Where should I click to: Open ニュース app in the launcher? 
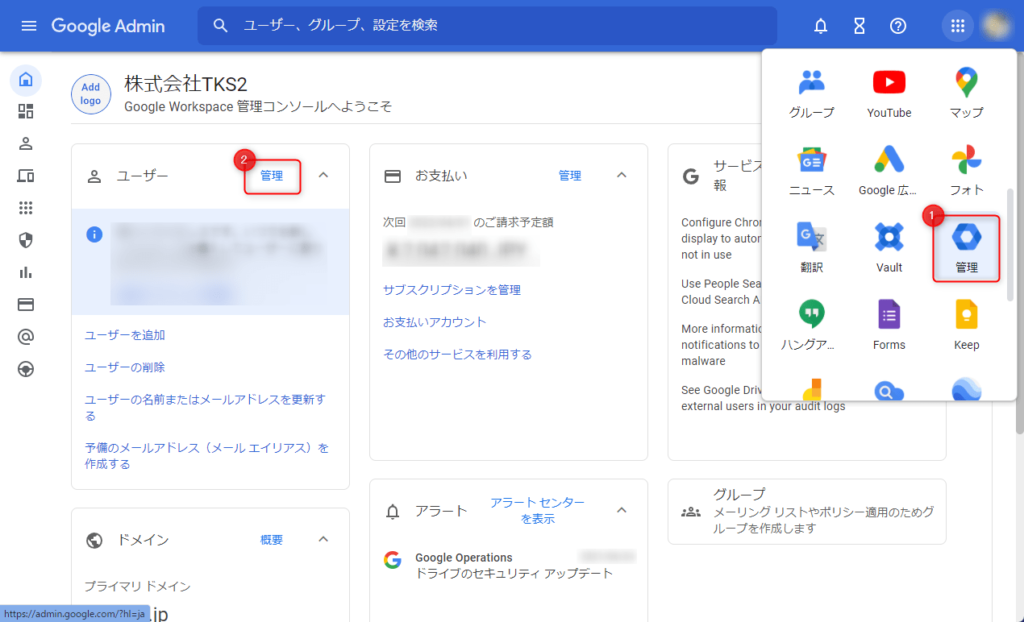(811, 172)
